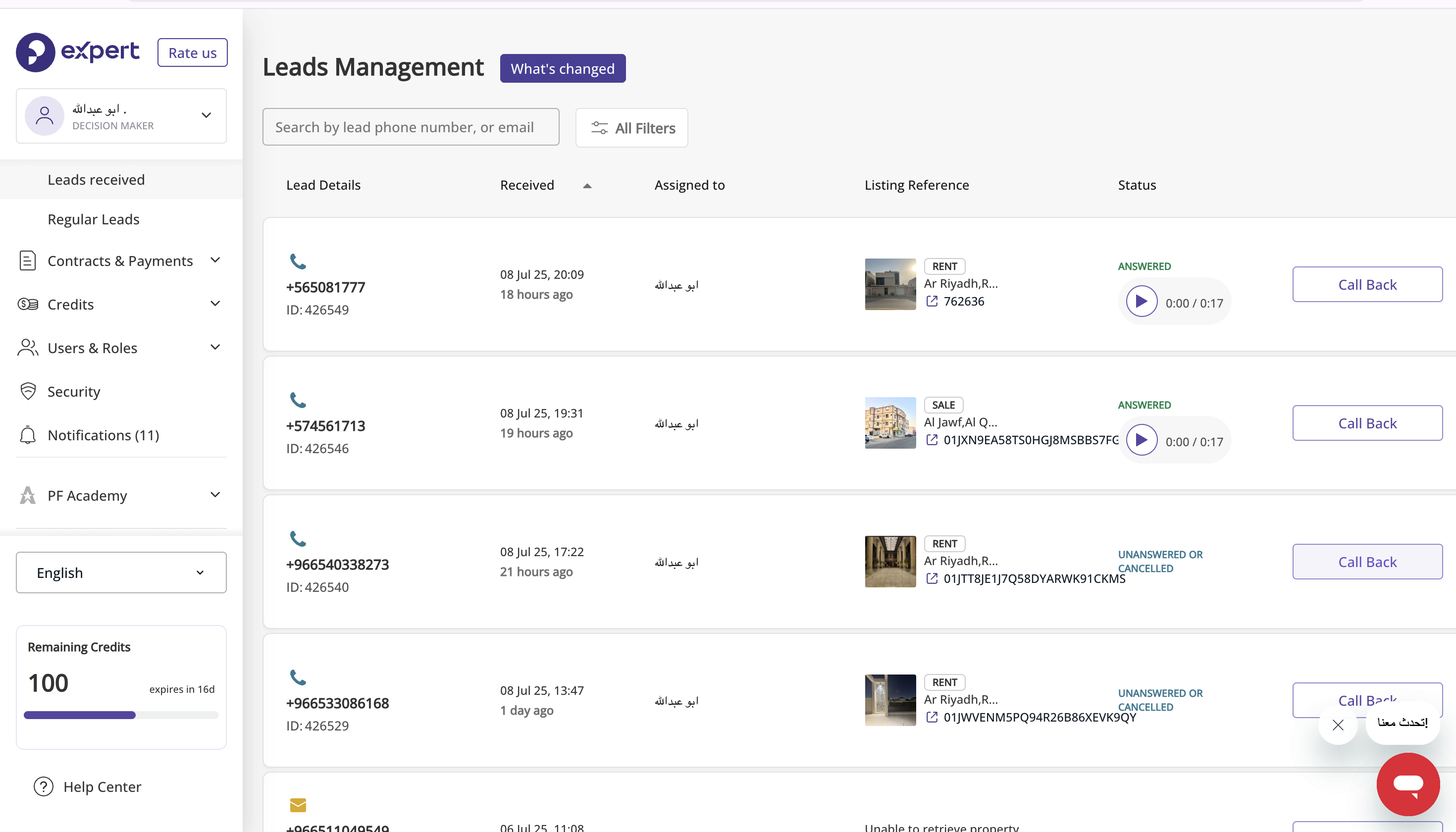Play call recording for lead 426549
Image resolution: width=1456 pixels, height=832 pixels.
pyautogui.click(x=1141, y=301)
